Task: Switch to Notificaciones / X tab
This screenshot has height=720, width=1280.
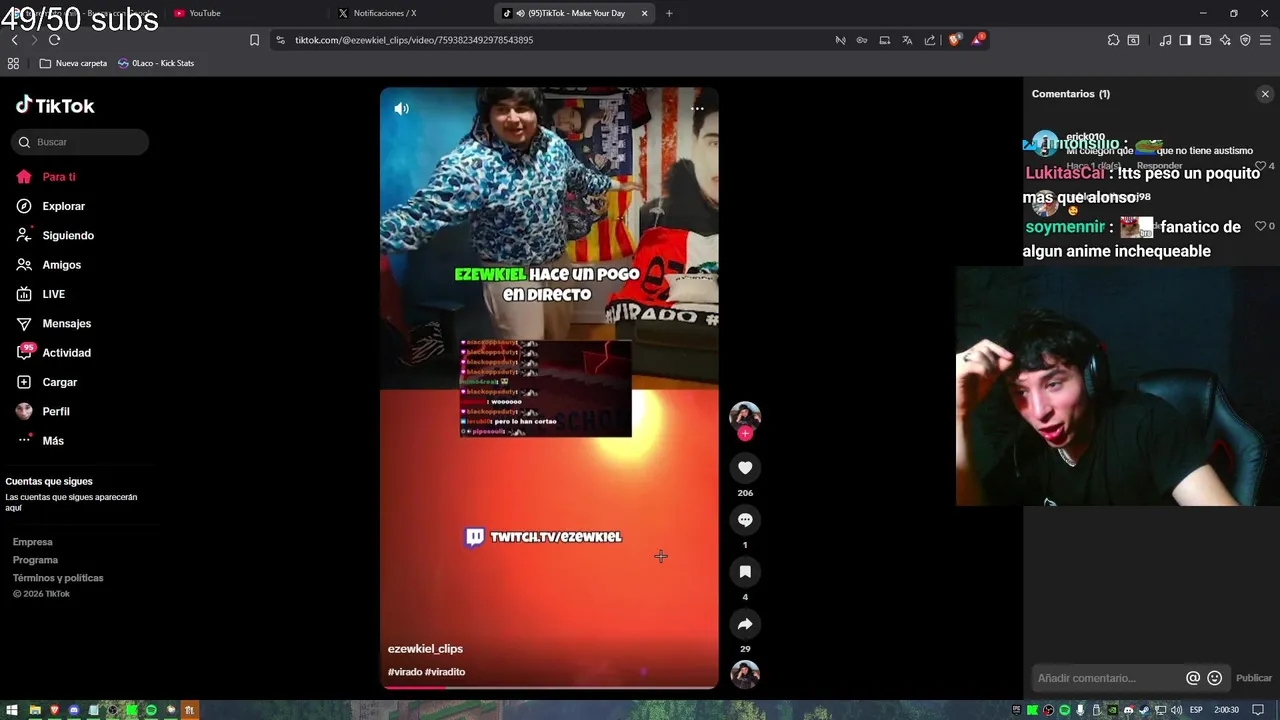Action: (x=384, y=13)
